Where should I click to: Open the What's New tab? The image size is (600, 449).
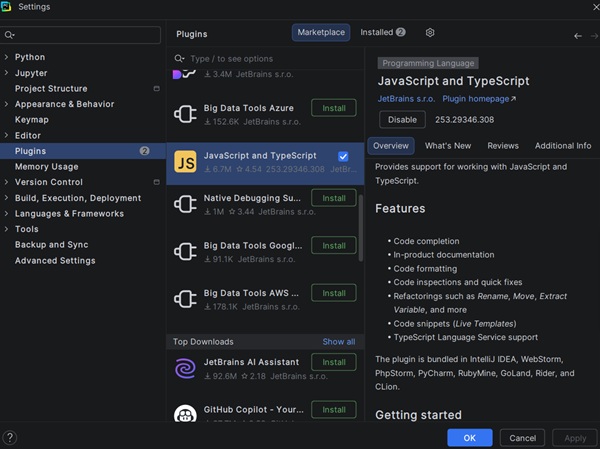click(447, 146)
